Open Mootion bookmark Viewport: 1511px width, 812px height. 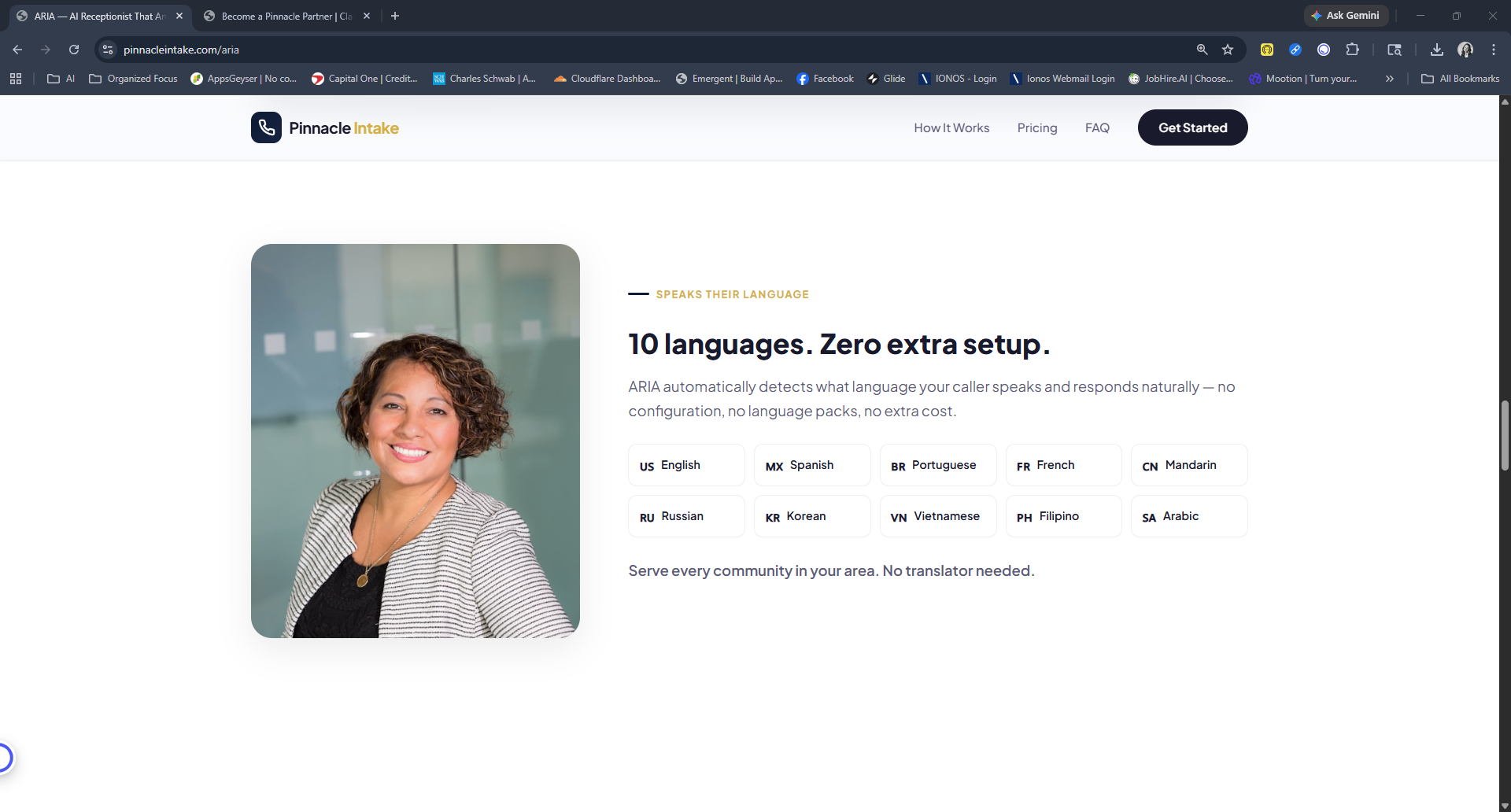point(1303,79)
